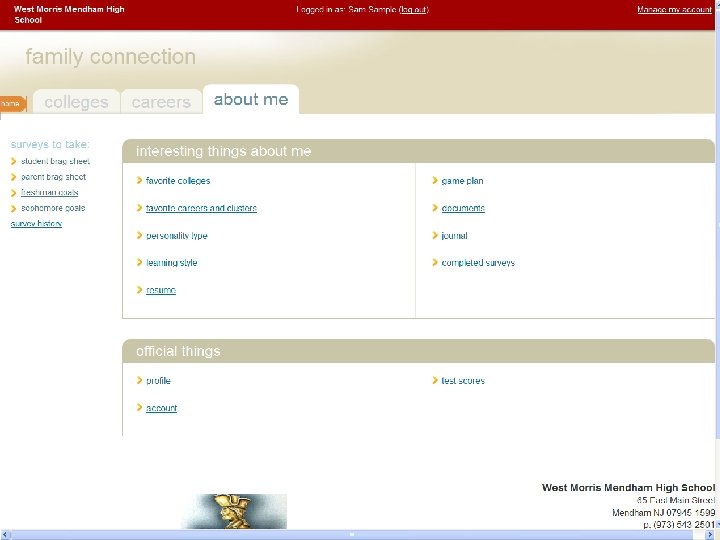Click the horizontal scrollbar right arrow
720x540 pixels.
(x=709, y=535)
